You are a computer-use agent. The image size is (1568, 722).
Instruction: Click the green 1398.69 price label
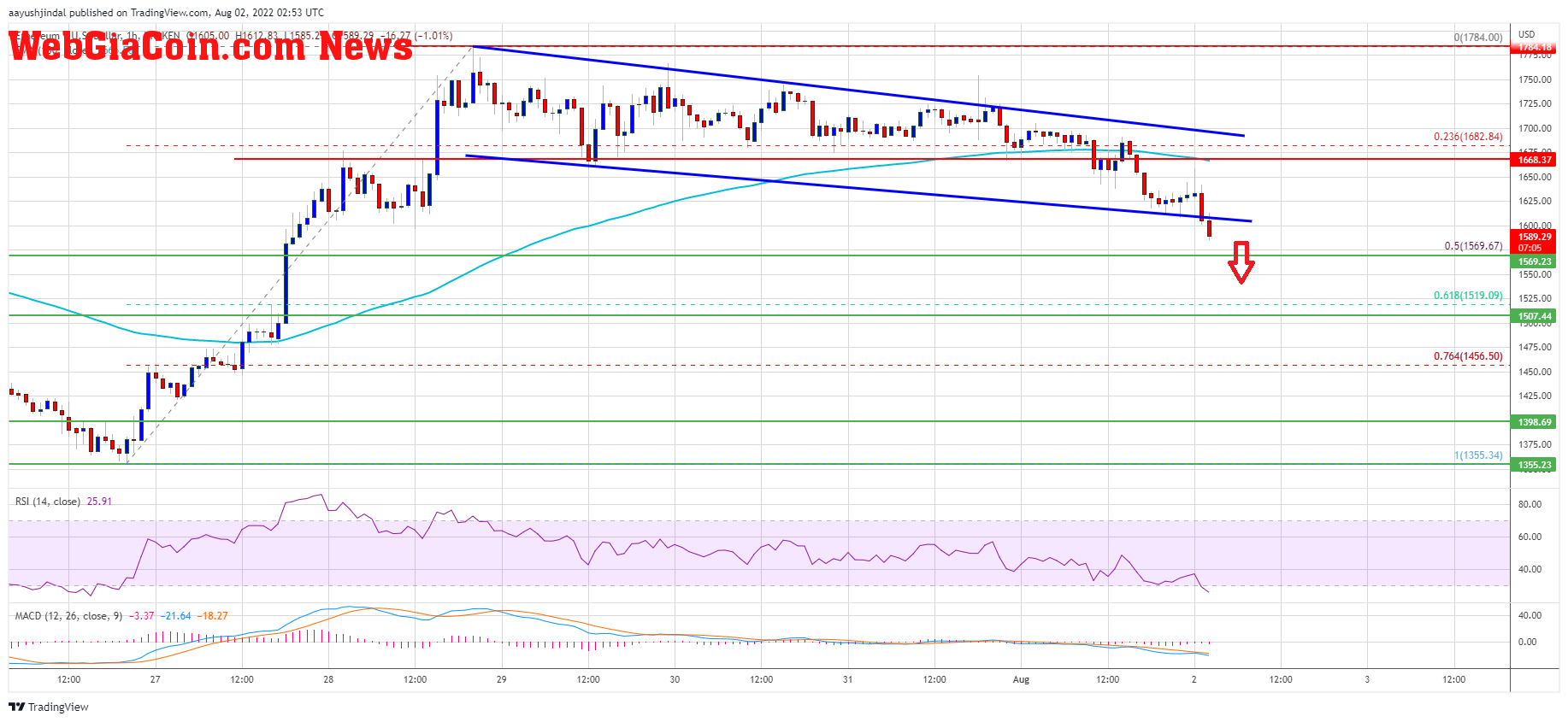1535,422
